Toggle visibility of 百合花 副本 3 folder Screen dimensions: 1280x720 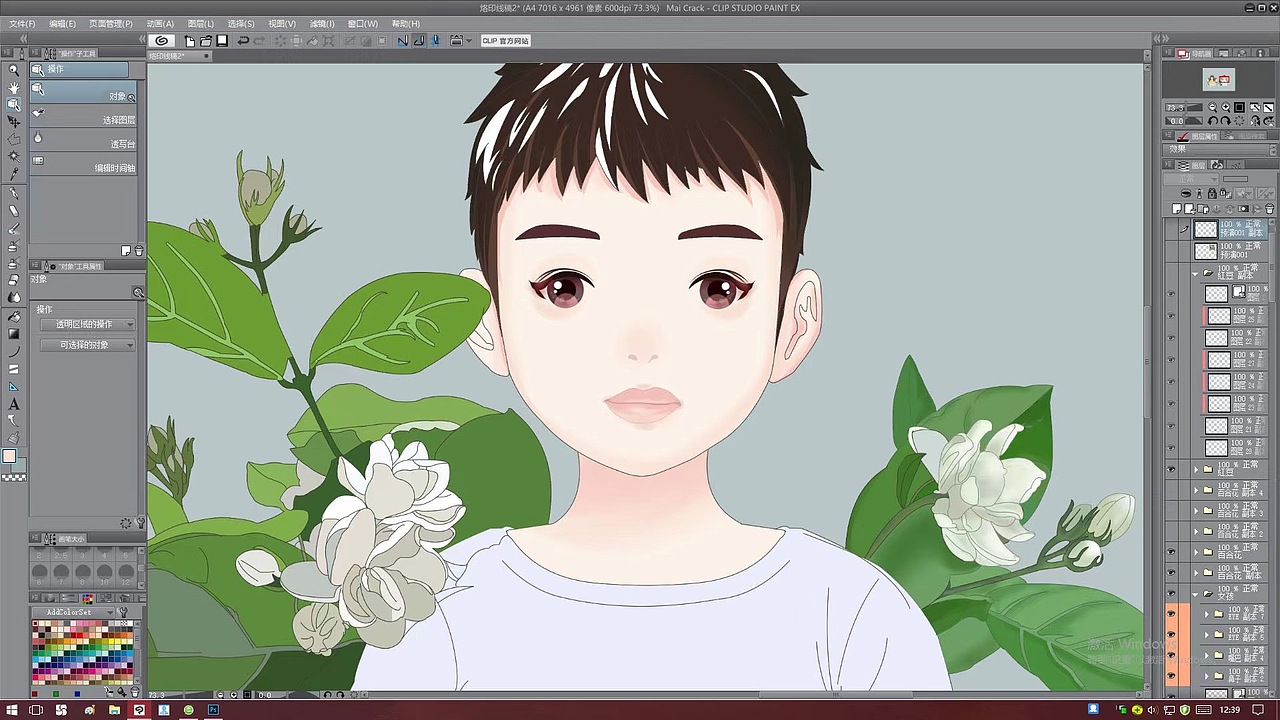(x=1172, y=510)
